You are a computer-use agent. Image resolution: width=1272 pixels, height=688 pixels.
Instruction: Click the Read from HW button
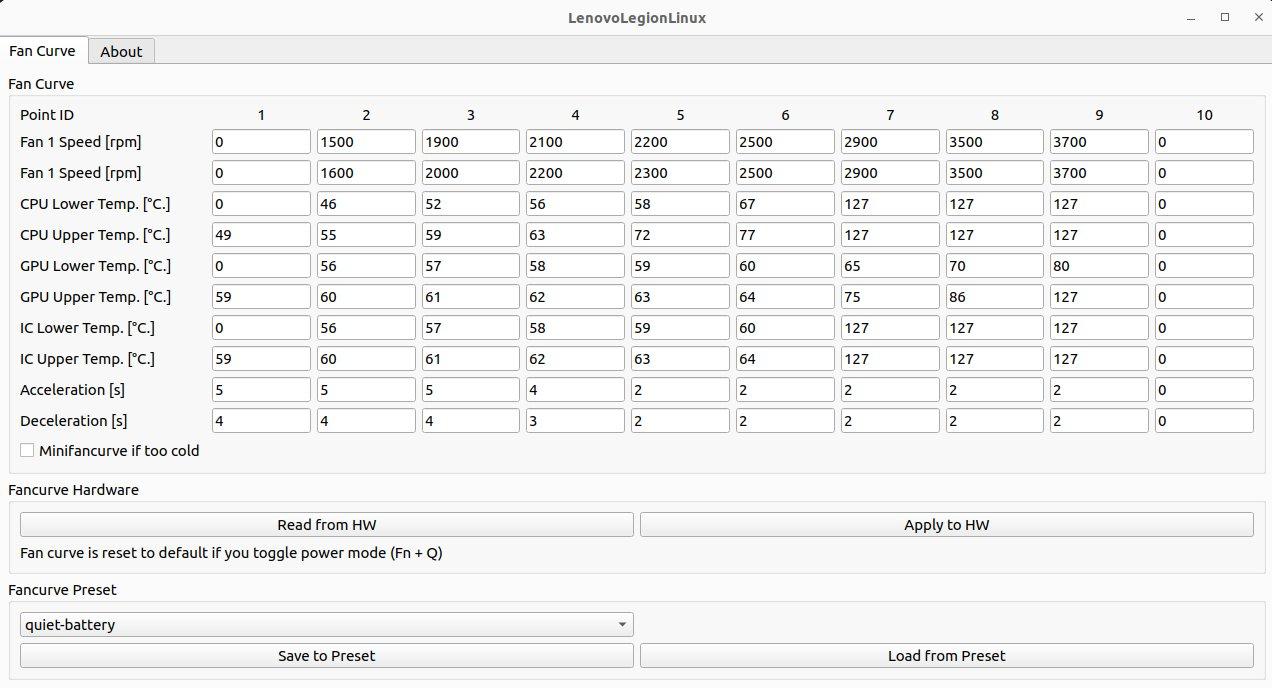(327, 525)
